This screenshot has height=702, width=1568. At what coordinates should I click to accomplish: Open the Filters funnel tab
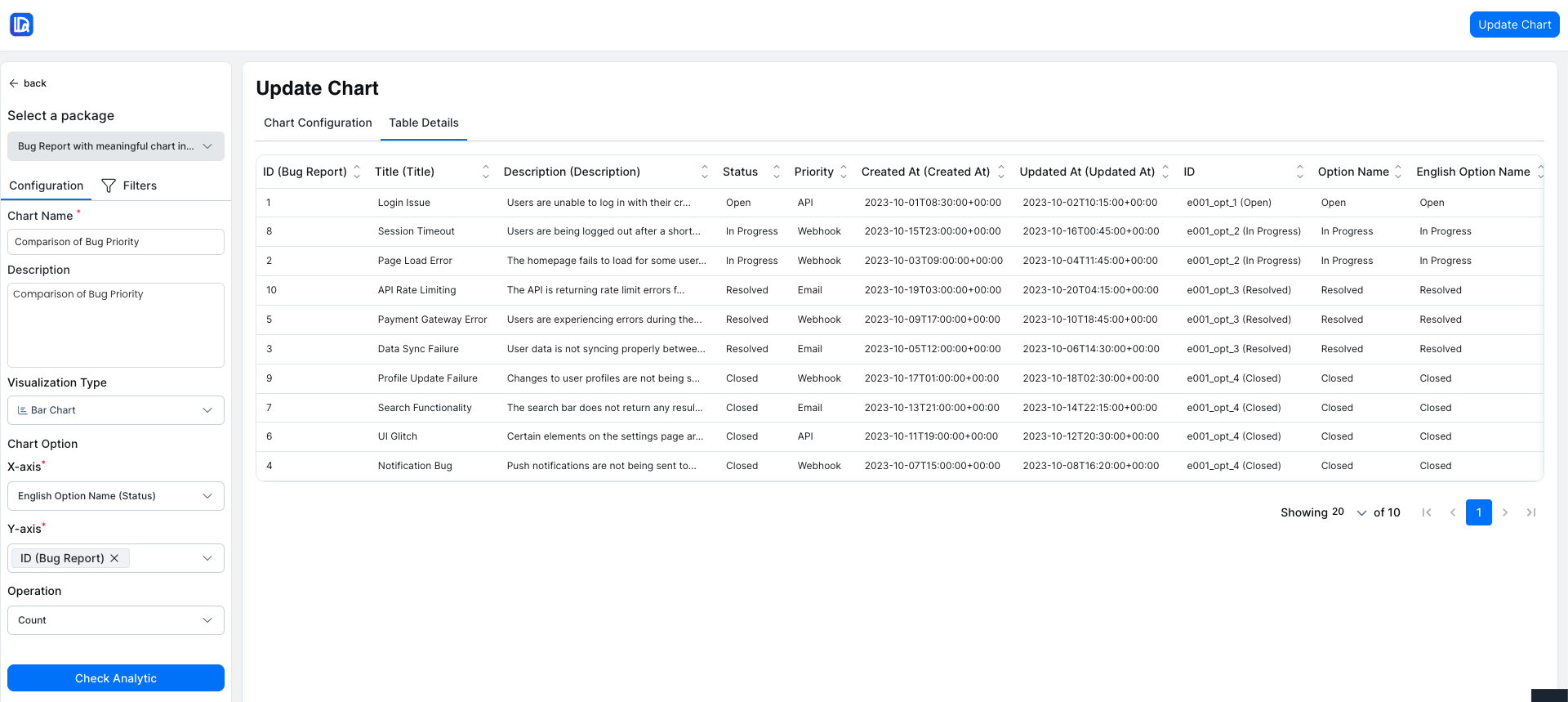[129, 186]
